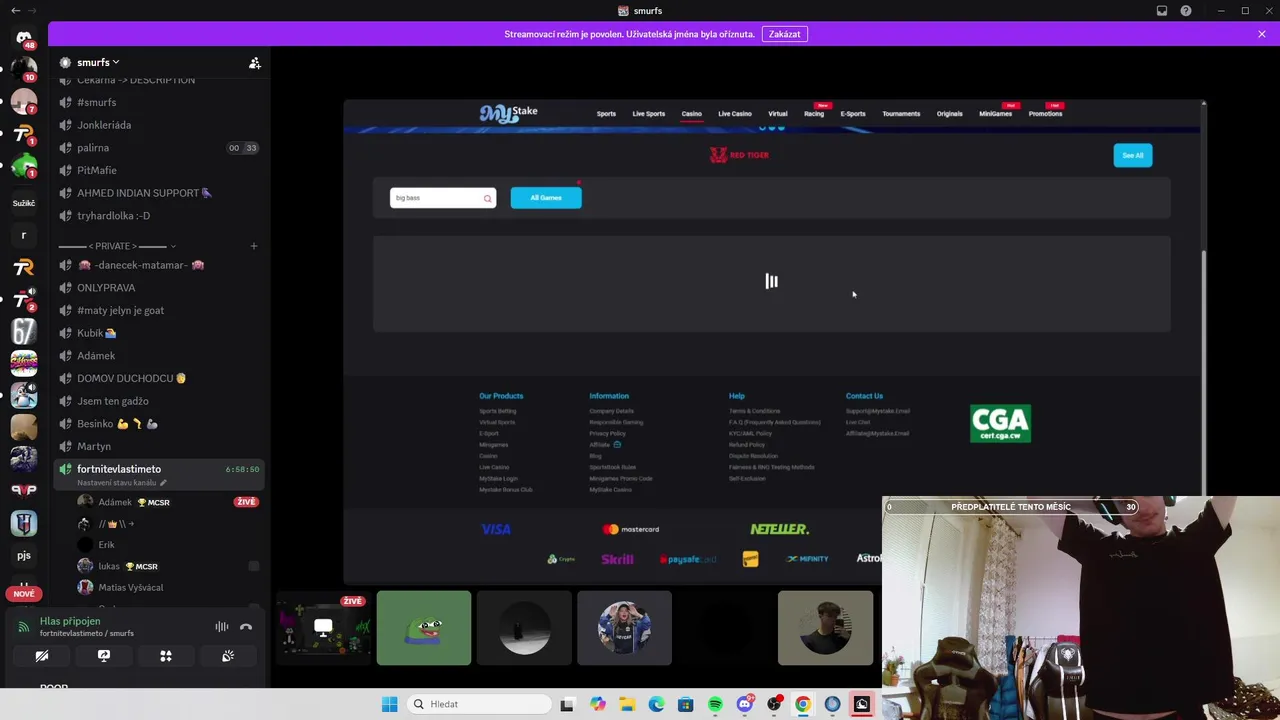This screenshot has height=720, width=1280.
Task: Click the invite people icon beside smurfs
Action: pyautogui.click(x=255, y=63)
